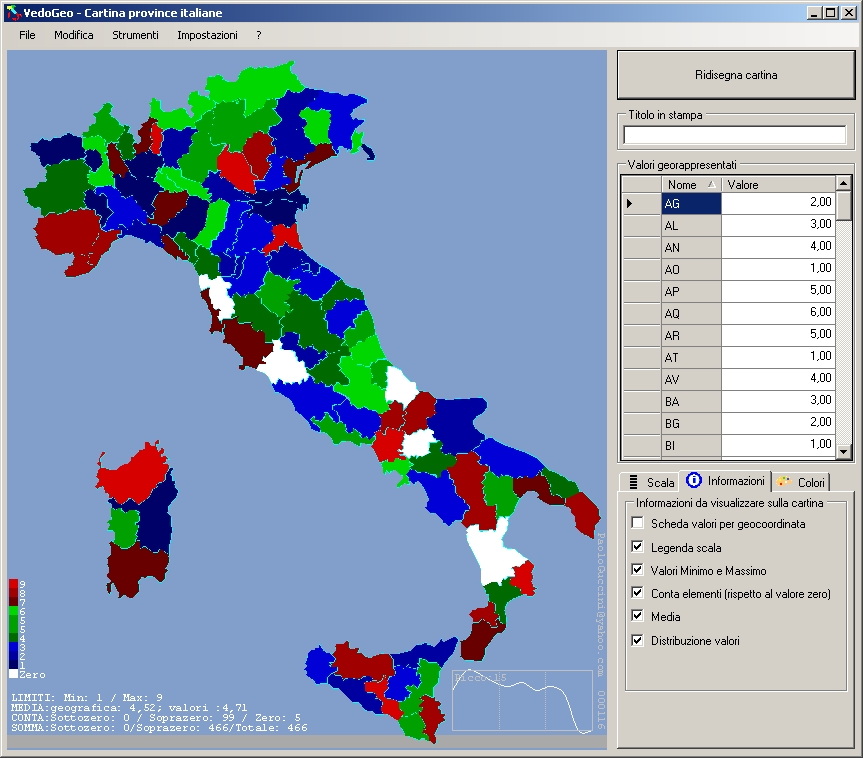Click the Colori palette icon
Screen dimensions: 863x758
click(784, 482)
